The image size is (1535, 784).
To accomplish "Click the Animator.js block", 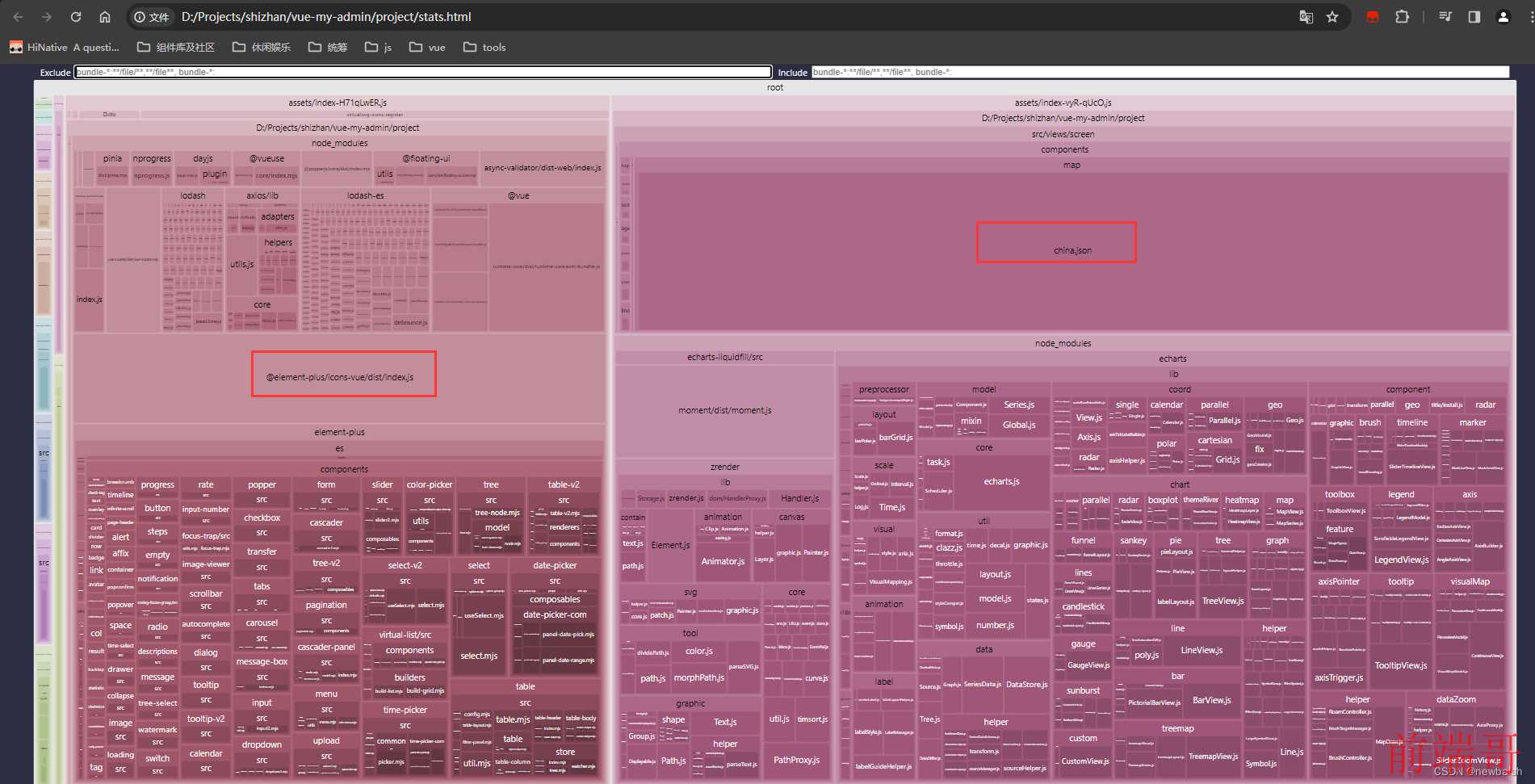I will (723, 561).
